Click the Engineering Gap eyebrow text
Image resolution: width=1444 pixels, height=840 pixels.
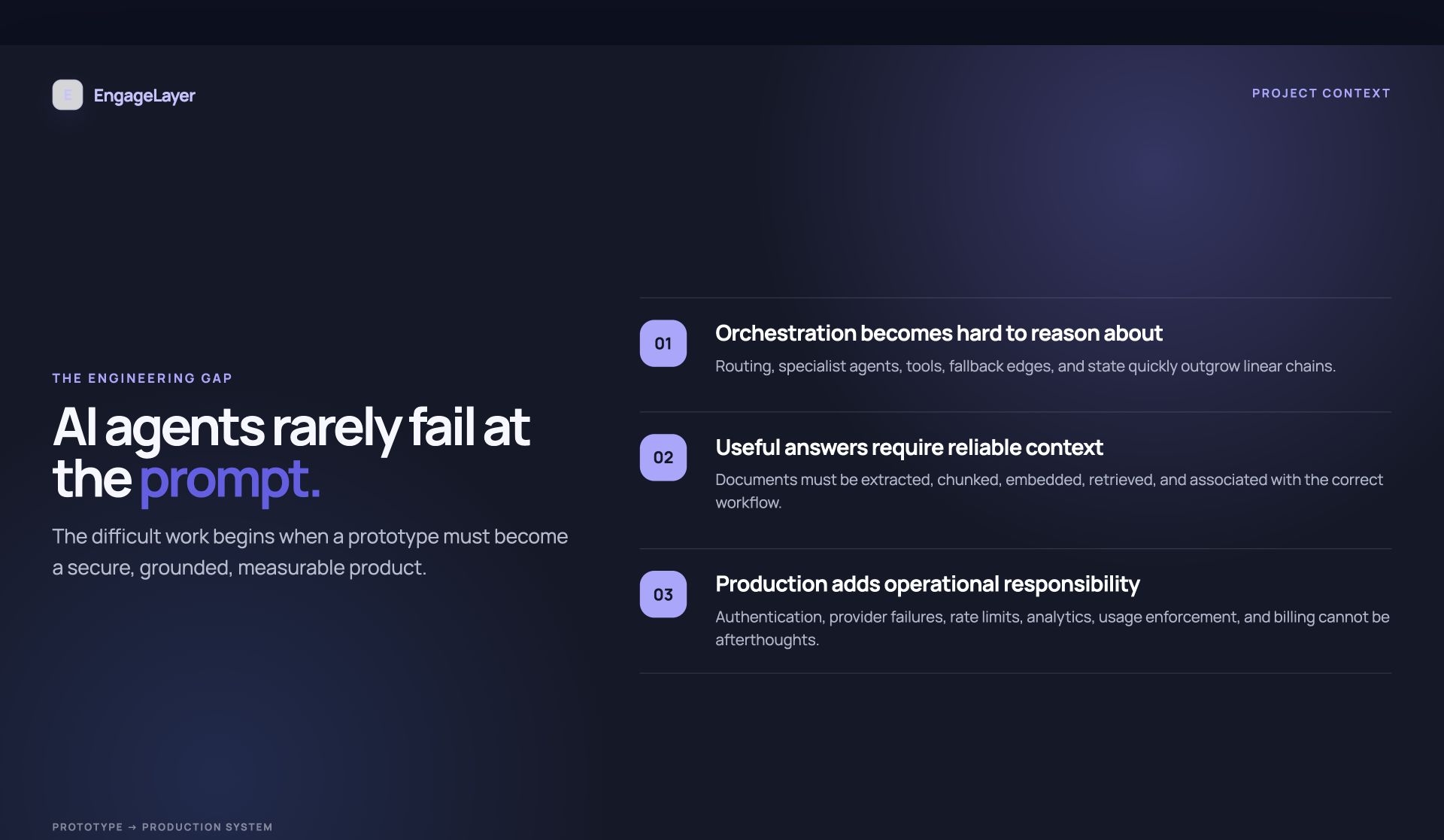142,378
